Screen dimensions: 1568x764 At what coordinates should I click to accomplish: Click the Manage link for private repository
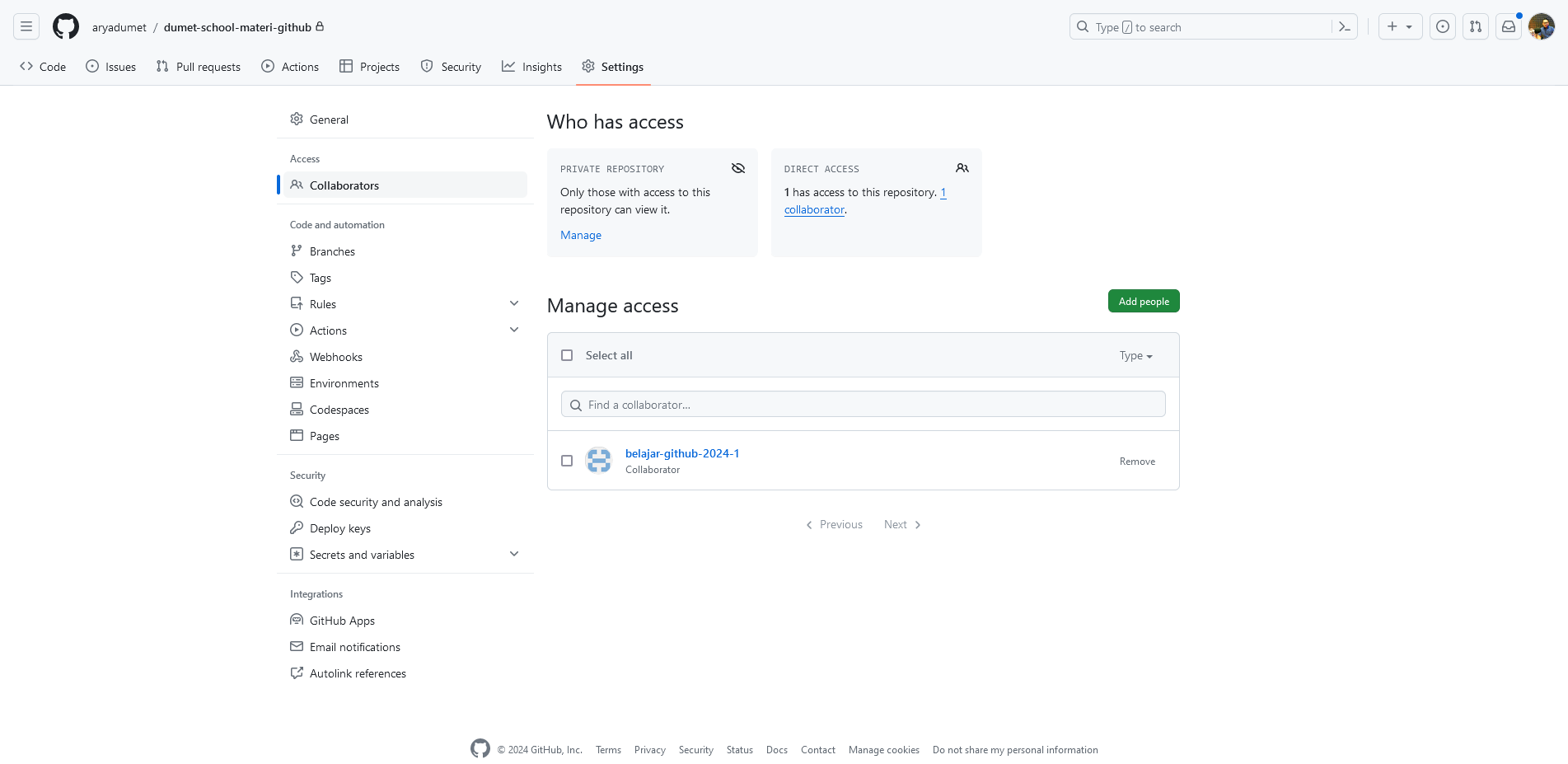[x=581, y=235]
